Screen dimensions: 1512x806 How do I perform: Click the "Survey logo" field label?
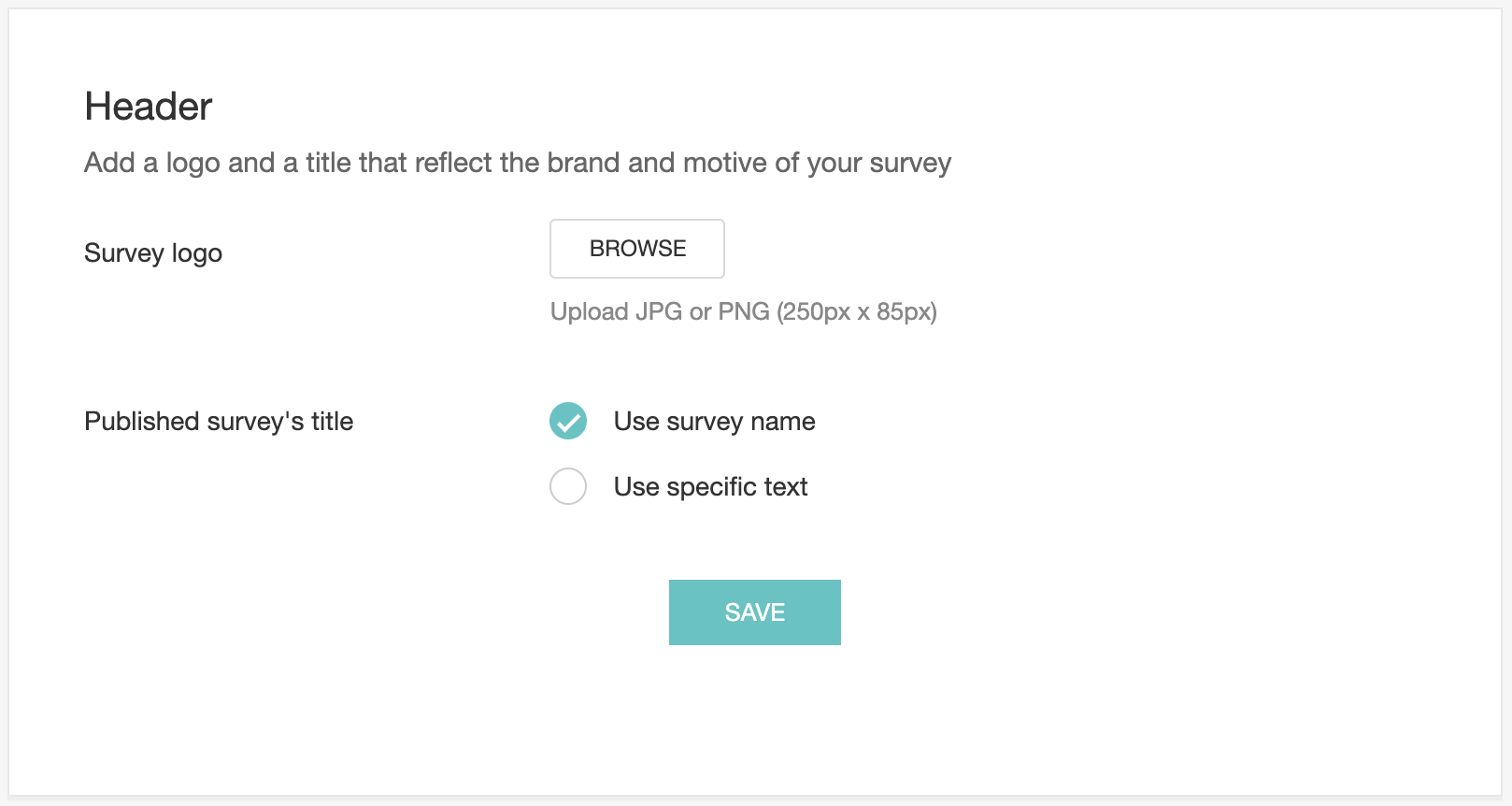click(153, 253)
